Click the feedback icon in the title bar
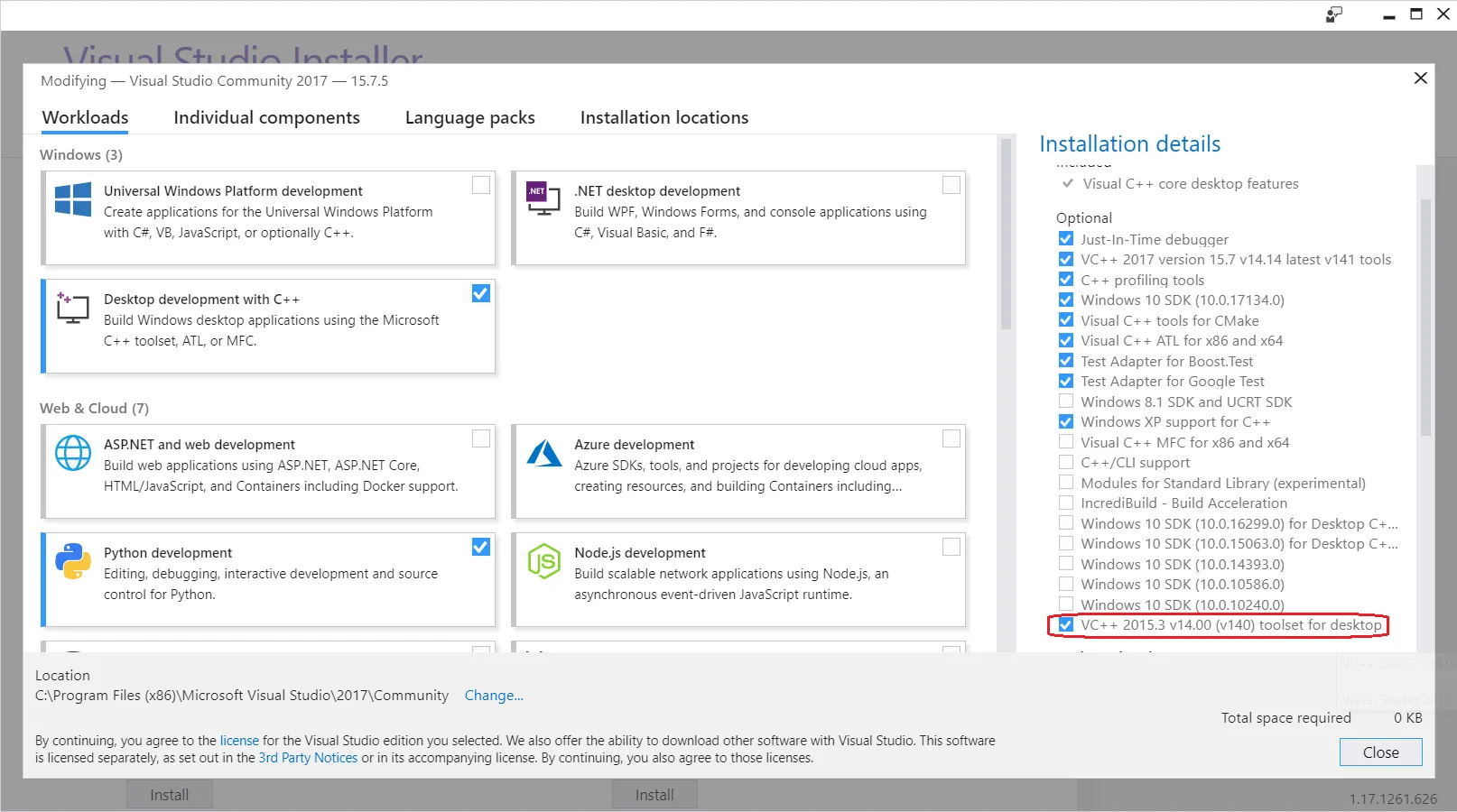 [x=1334, y=14]
